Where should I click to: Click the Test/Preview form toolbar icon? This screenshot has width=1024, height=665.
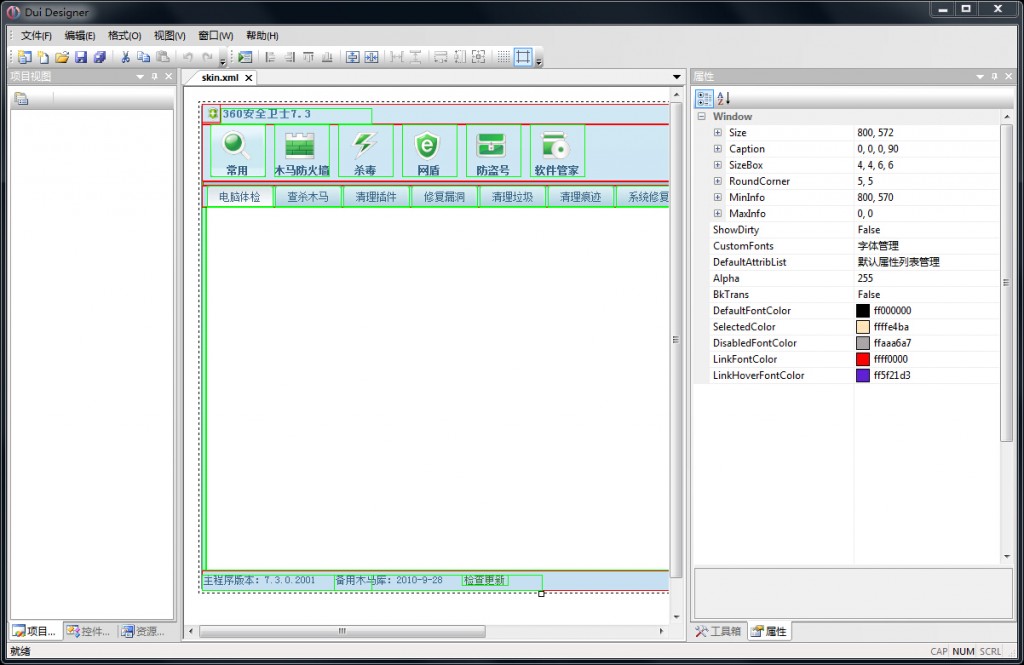point(245,57)
